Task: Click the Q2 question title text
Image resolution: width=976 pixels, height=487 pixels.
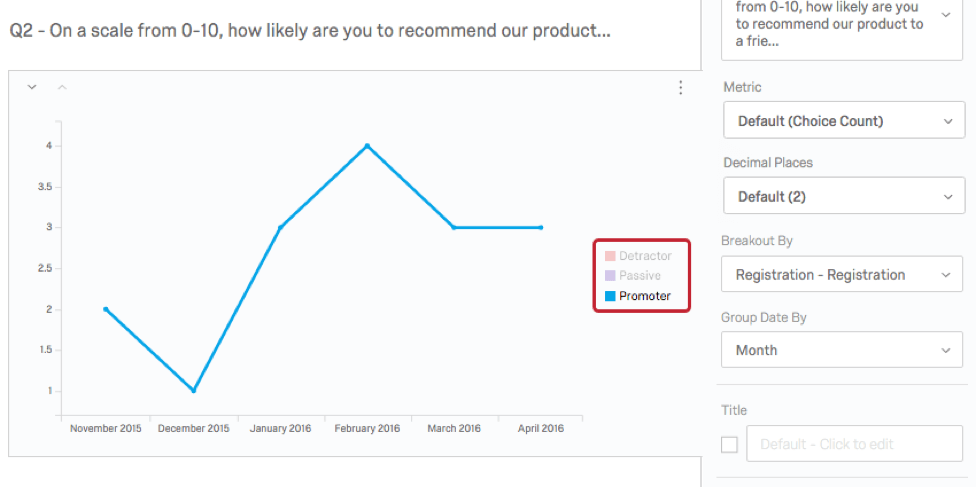Action: tap(310, 31)
